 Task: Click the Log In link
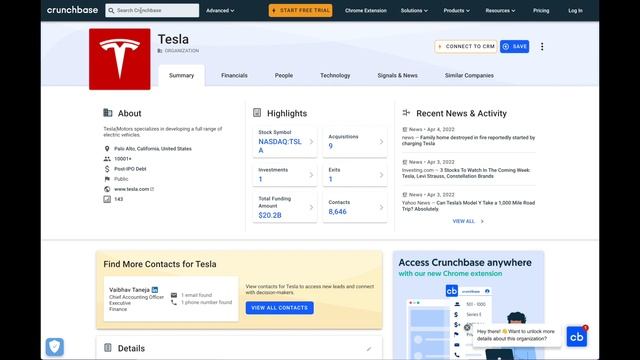[x=576, y=11]
